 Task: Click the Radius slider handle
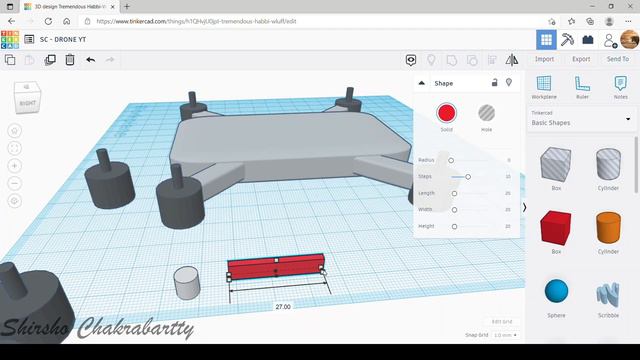point(451,160)
